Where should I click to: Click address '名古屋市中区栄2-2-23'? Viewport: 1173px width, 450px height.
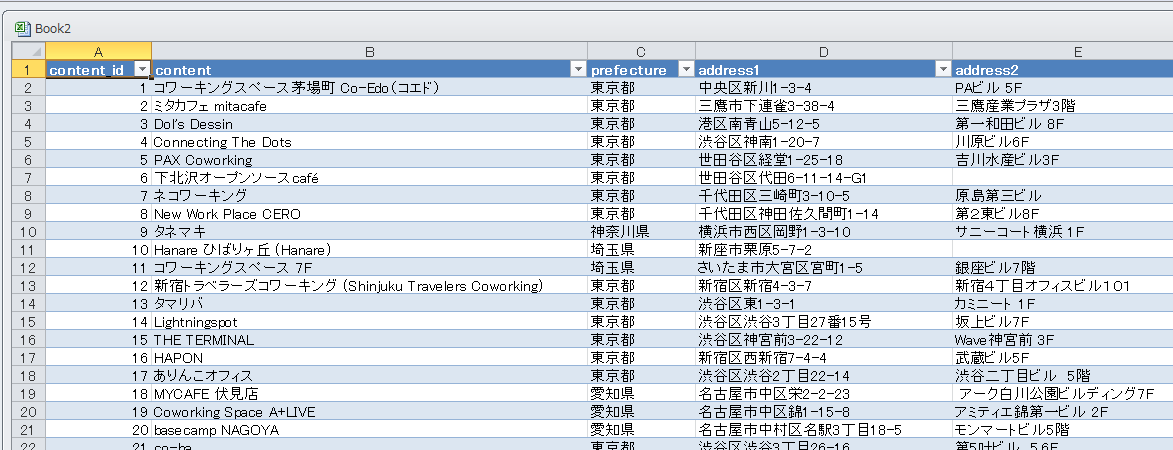coord(824,392)
